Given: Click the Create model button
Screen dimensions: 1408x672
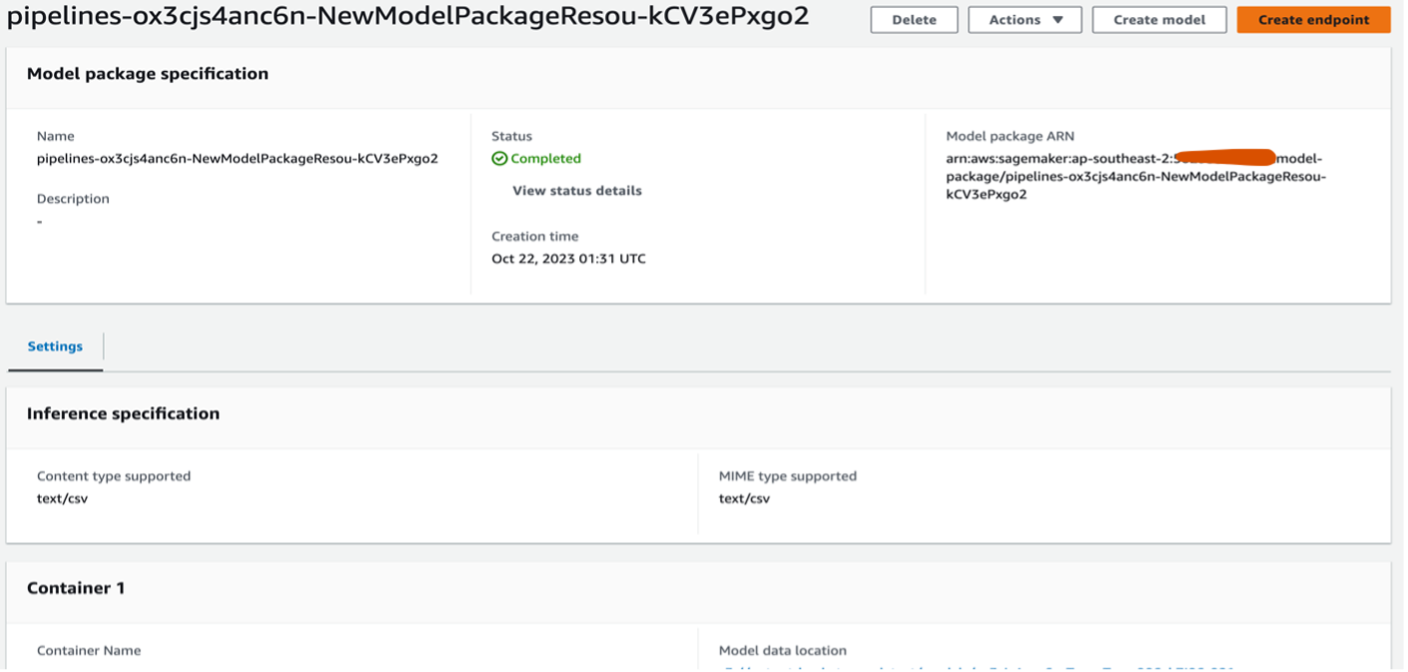Looking at the screenshot, I should pos(1159,20).
